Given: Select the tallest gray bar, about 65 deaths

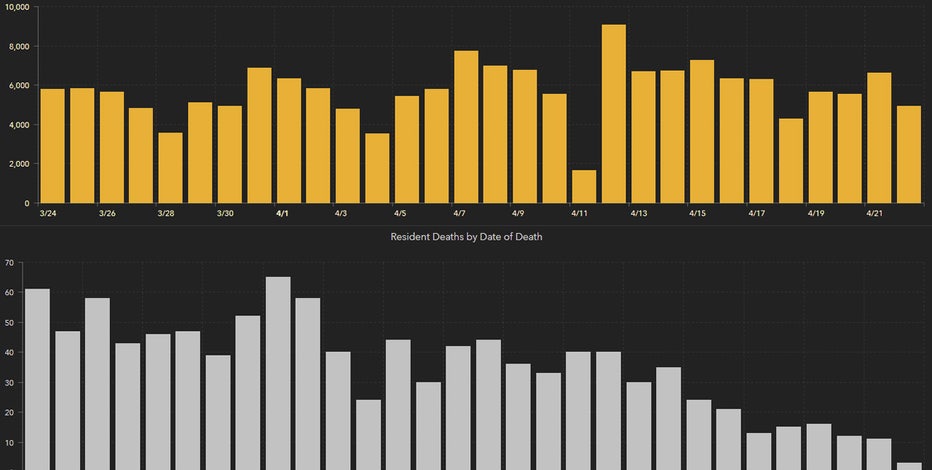Looking at the screenshot, I should (278, 373).
